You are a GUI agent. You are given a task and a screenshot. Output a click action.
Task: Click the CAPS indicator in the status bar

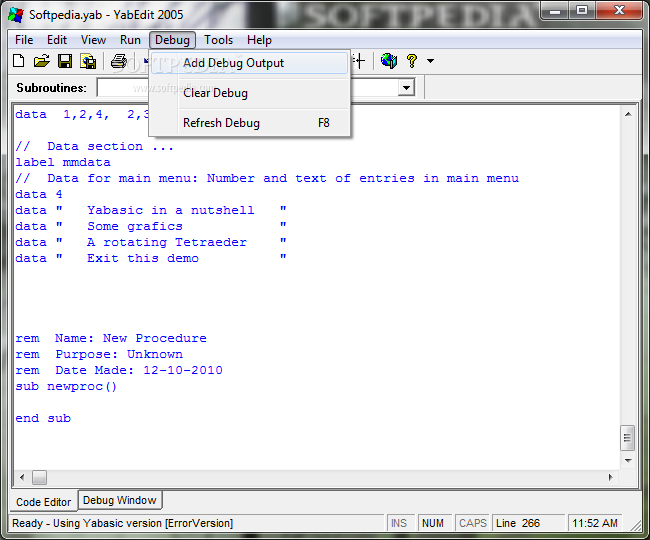(473, 523)
